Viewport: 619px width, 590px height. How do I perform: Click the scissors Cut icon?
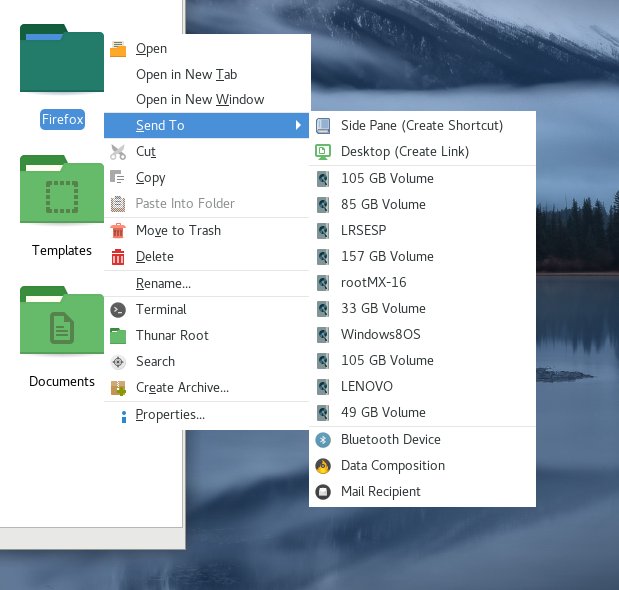point(119,152)
